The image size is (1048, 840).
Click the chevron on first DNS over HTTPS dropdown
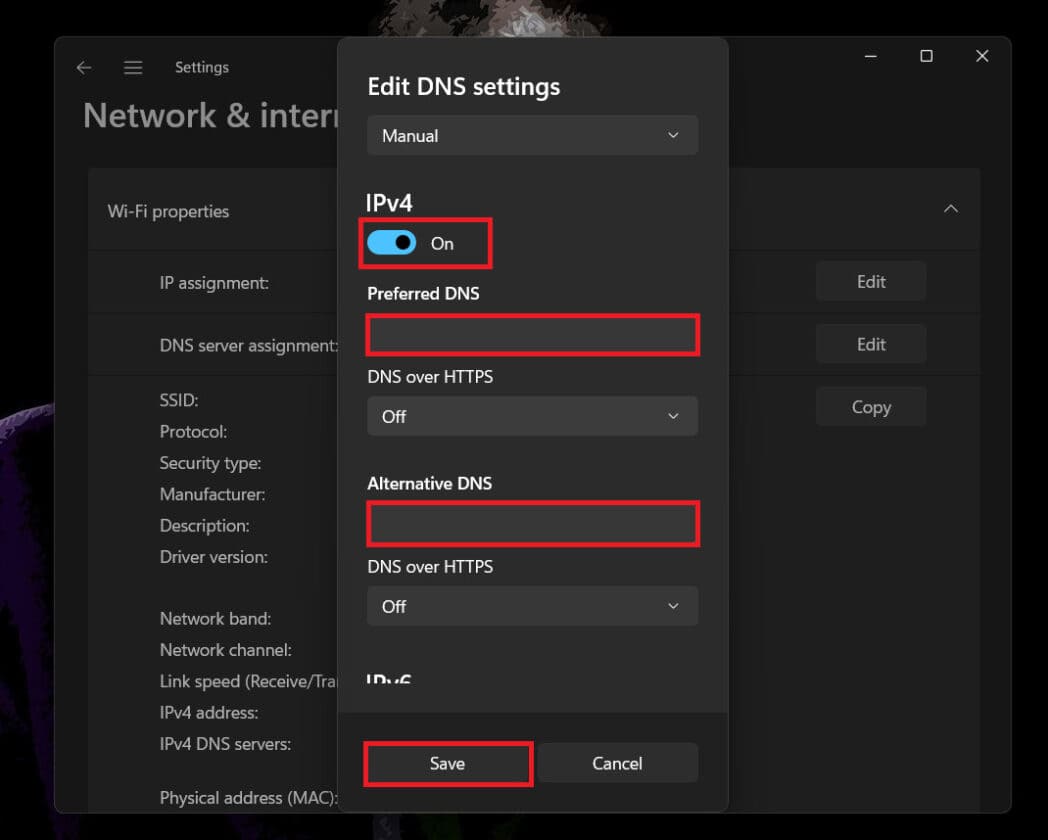(674, 416)
